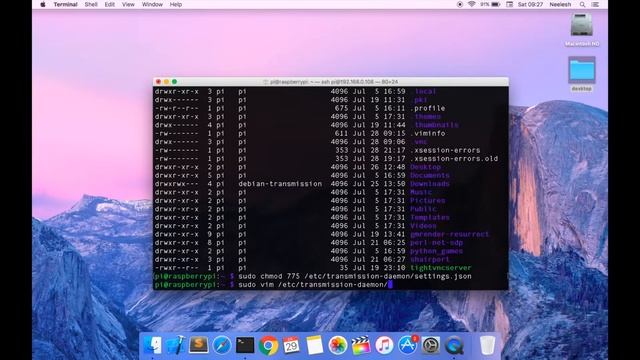Click the Sat 09:27 clock
This screenshot has height=360, width=640.
click(530, 4)
